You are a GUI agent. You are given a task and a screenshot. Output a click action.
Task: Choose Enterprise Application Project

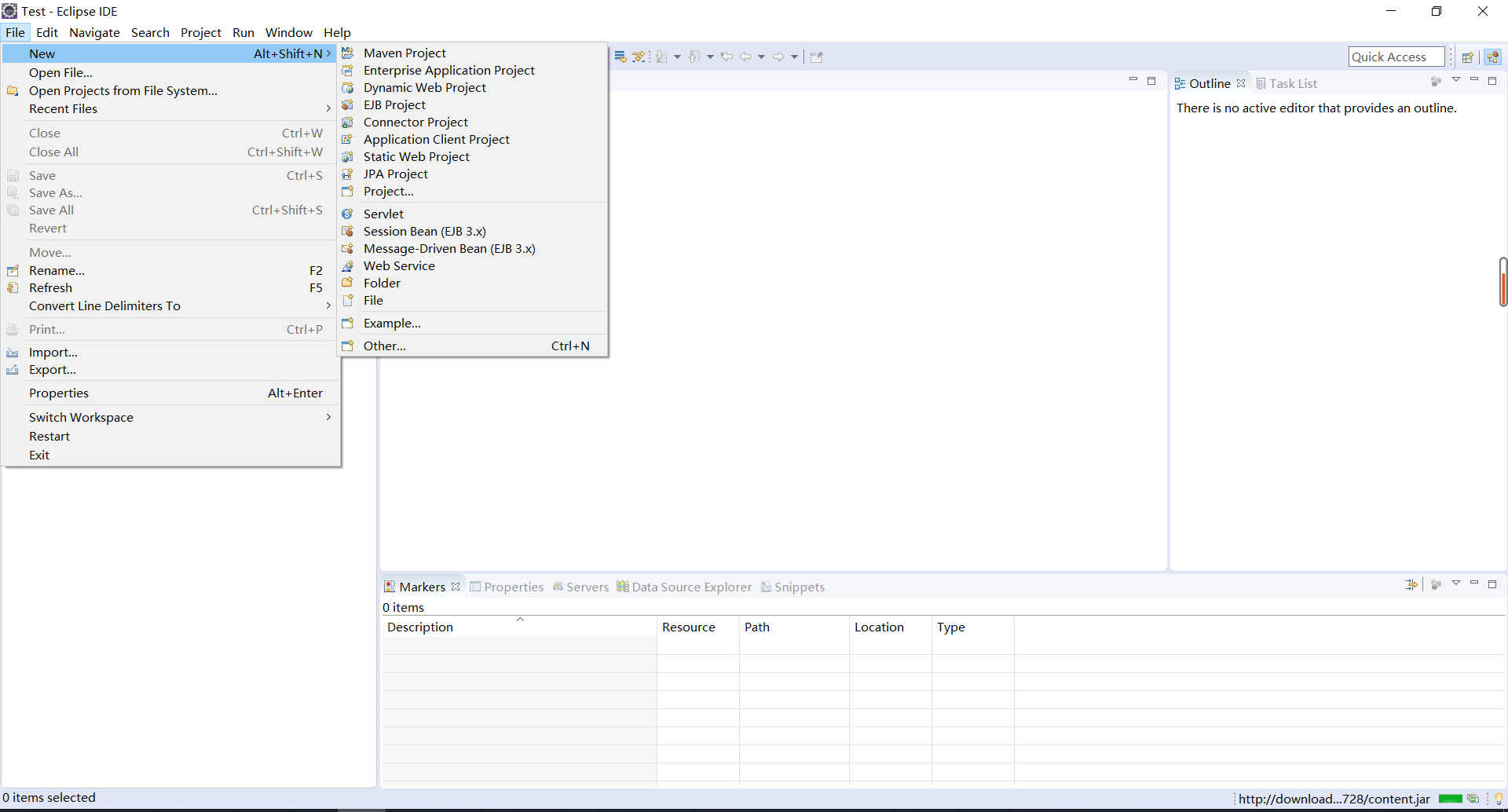tap(473, 70)
